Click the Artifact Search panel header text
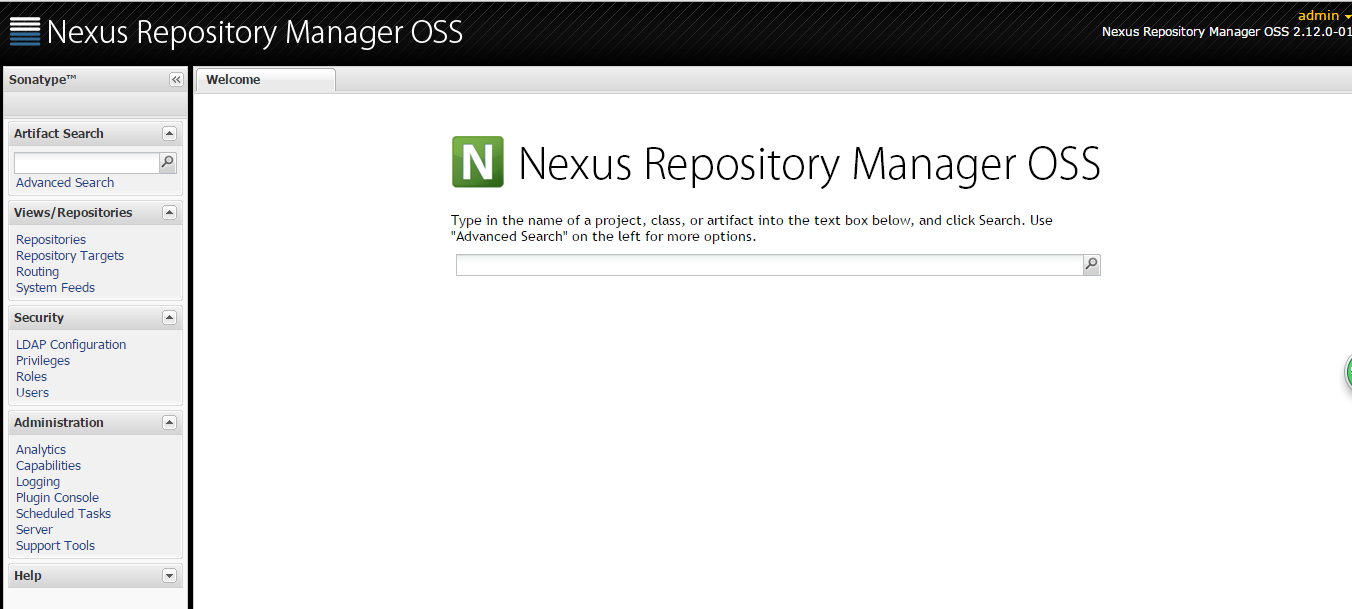The width and height of the screenshot is (1352, 609). coord(59,133)
